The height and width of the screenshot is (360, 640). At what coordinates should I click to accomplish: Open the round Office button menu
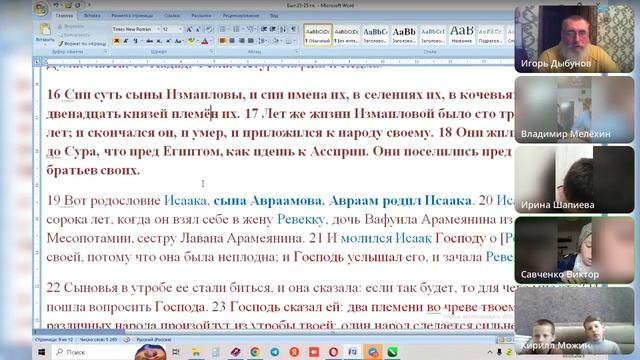pyautogui.click(x=41, y=9)
